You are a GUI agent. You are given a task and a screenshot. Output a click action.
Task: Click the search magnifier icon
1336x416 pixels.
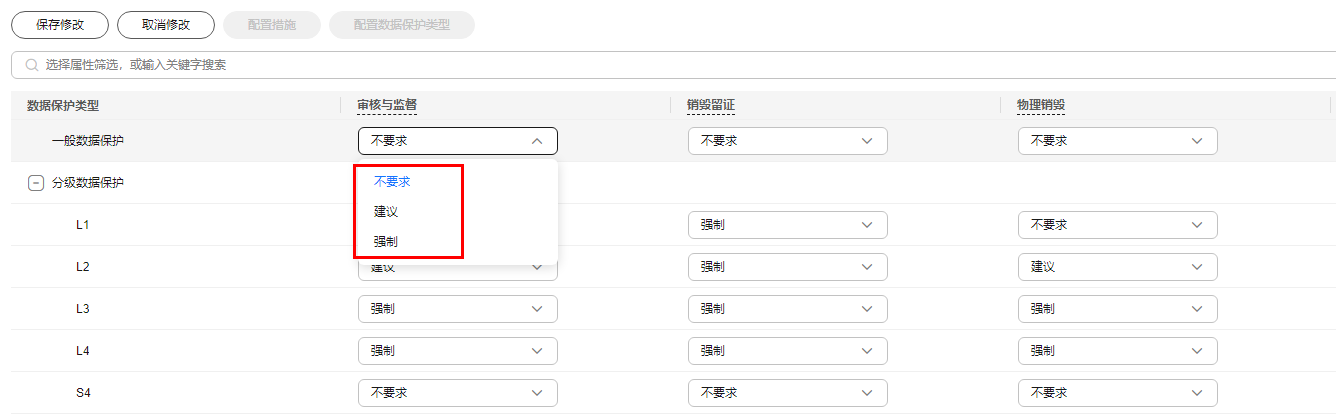pos(32,65)
